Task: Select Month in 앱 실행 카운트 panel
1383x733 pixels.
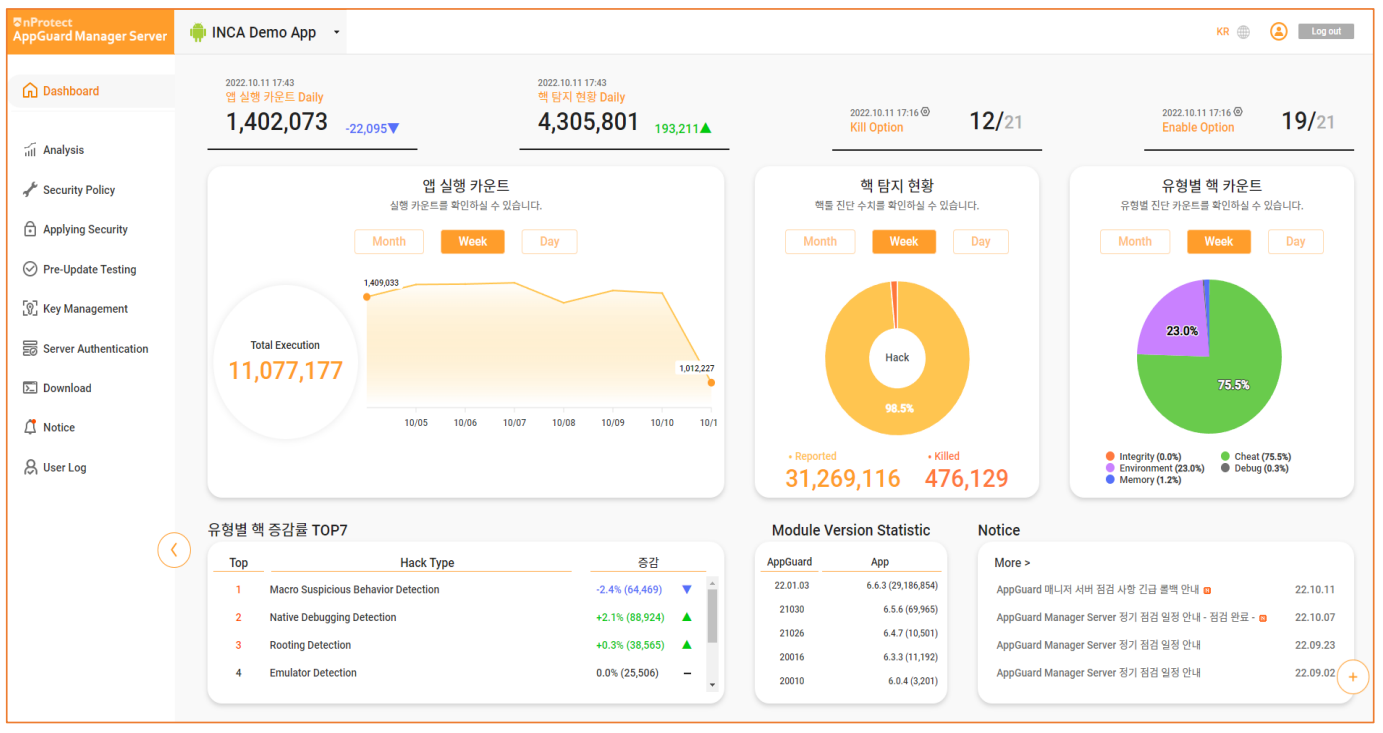Action: click(389, 241)
